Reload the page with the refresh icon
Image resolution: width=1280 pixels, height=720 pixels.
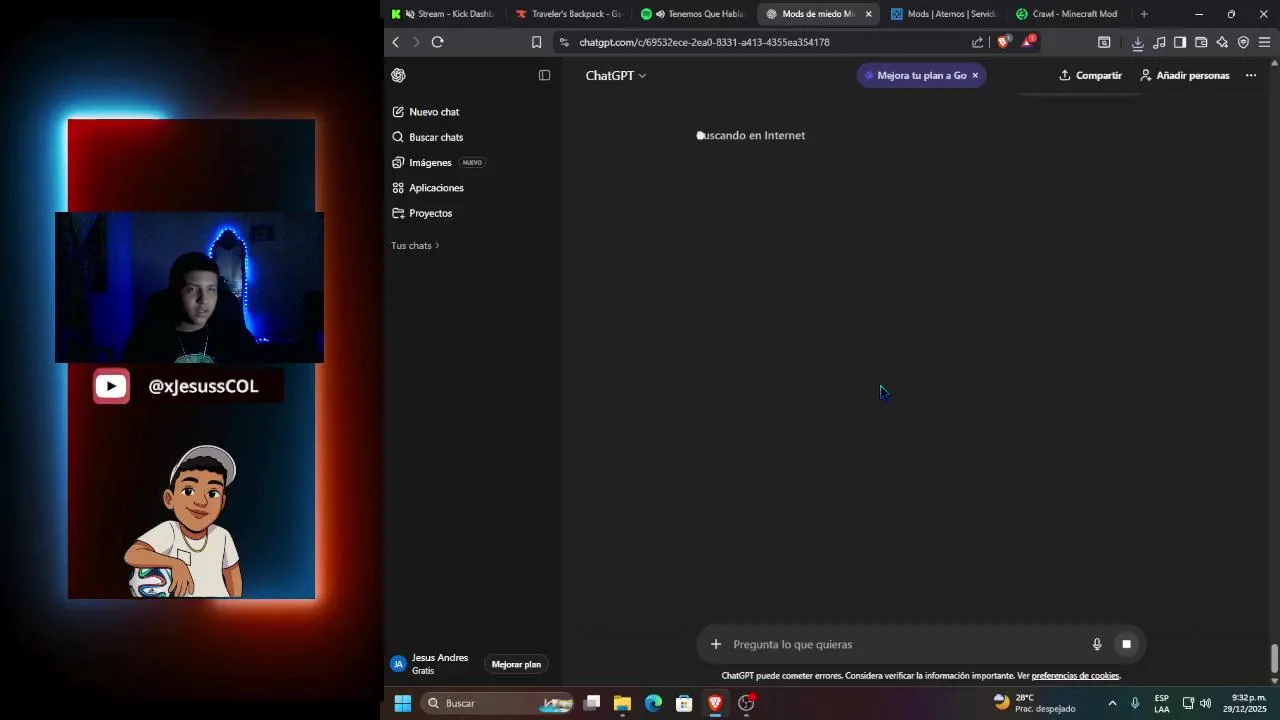tap(437, 42)
